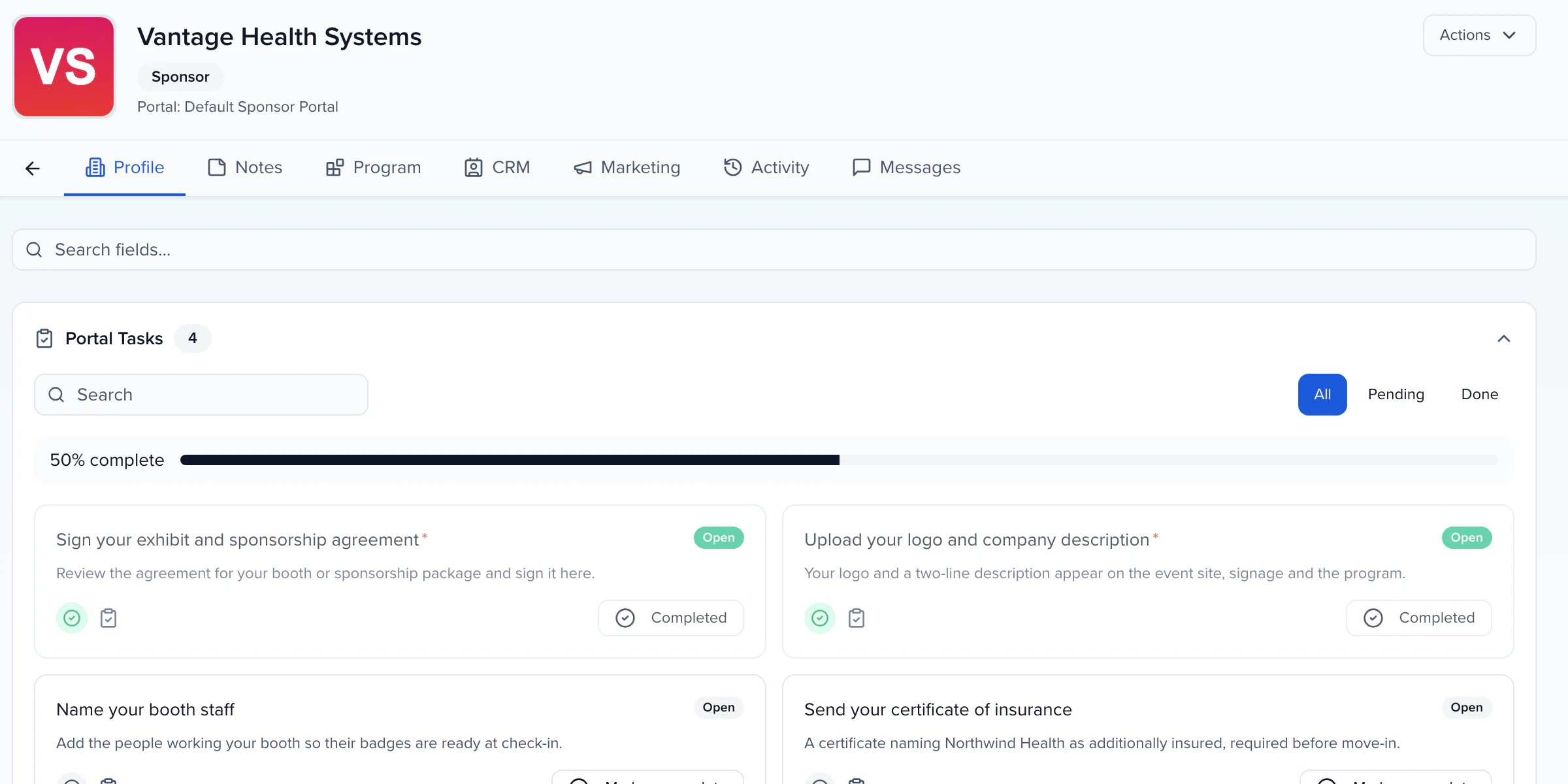This screenshot has width=1568, height=784.
Task: Open the Actions dropdown
Action: pos(1479,35)
